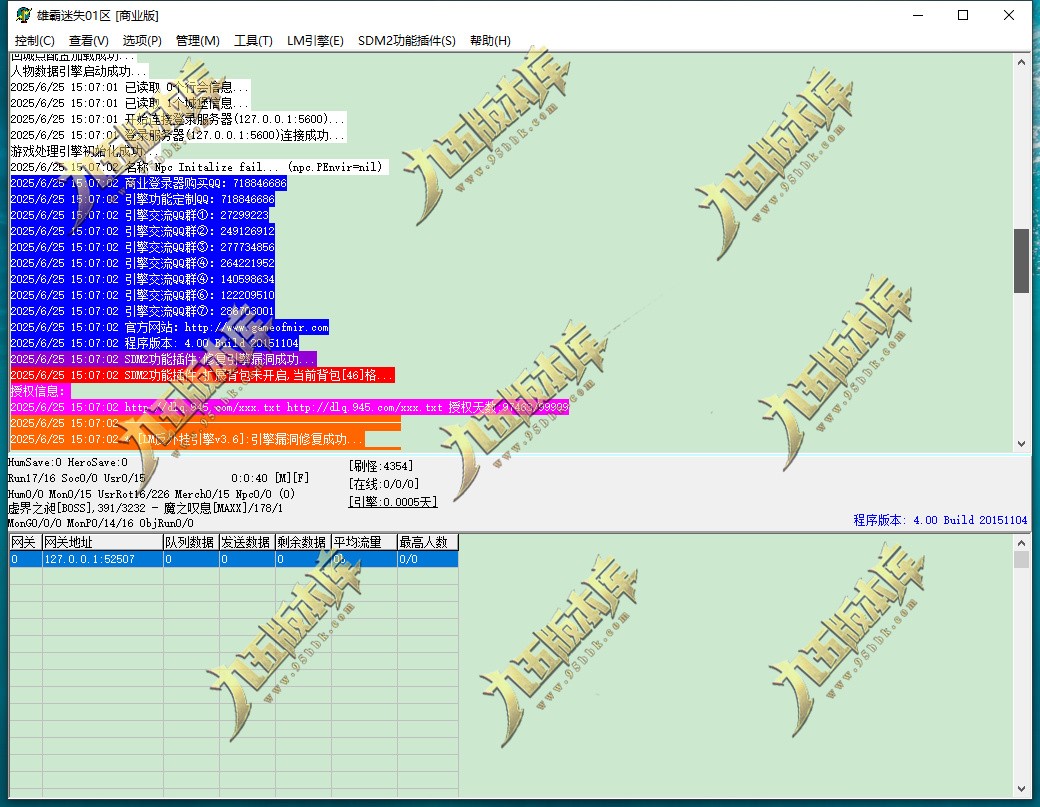1040x807 pixels.
Task: Click the 发送数据 column header
Action: click(247, 542)
